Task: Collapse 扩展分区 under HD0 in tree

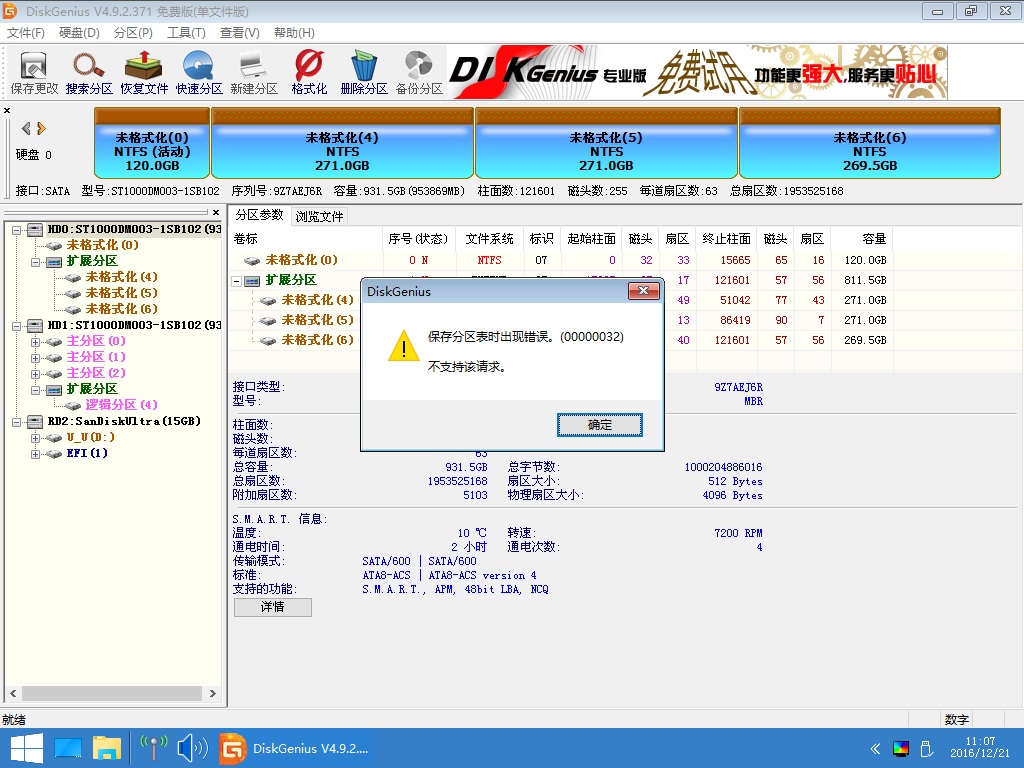Action: click(35, 262)
